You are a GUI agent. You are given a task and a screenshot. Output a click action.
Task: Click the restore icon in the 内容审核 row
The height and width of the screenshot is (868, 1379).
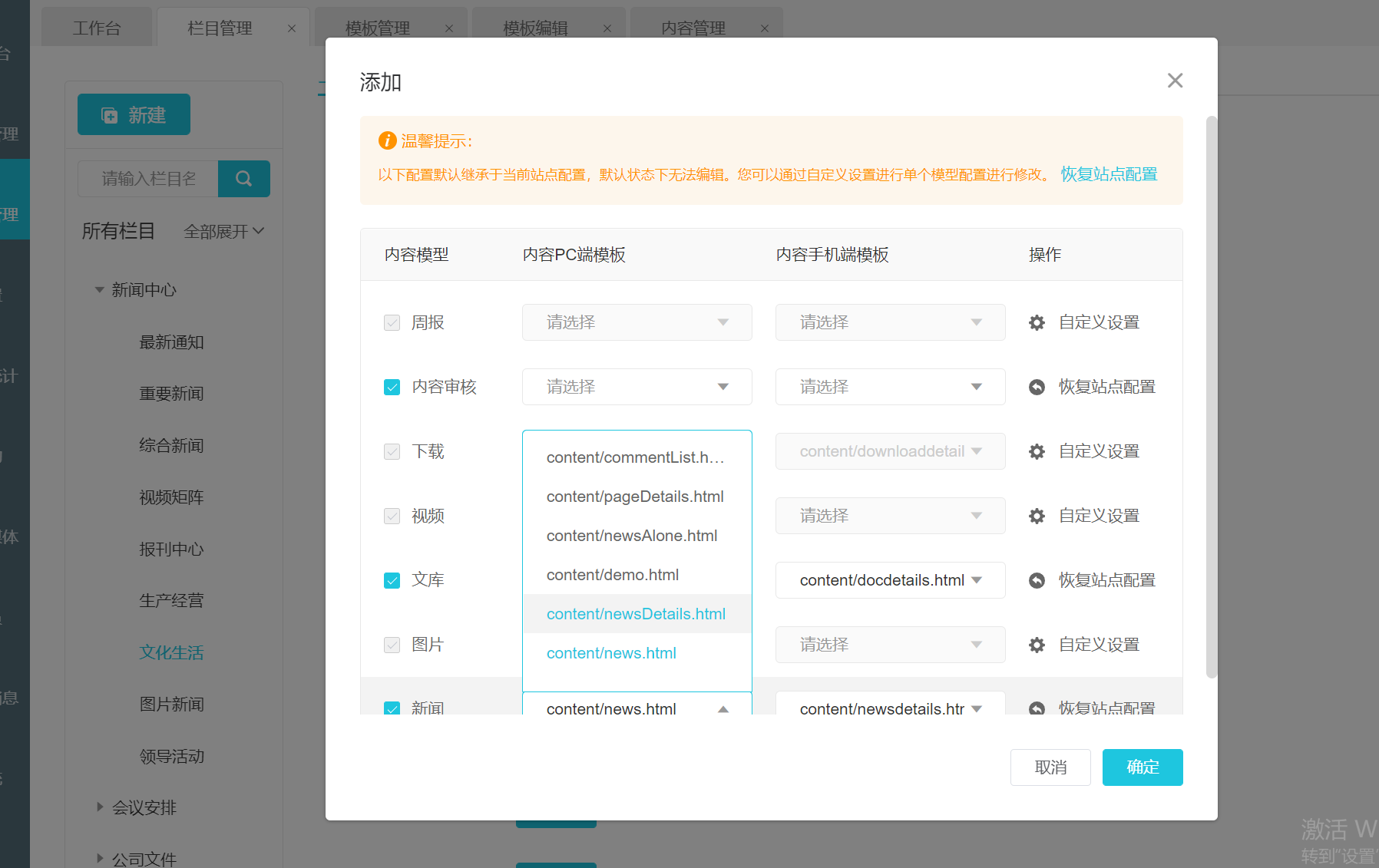pos(1037,388)
